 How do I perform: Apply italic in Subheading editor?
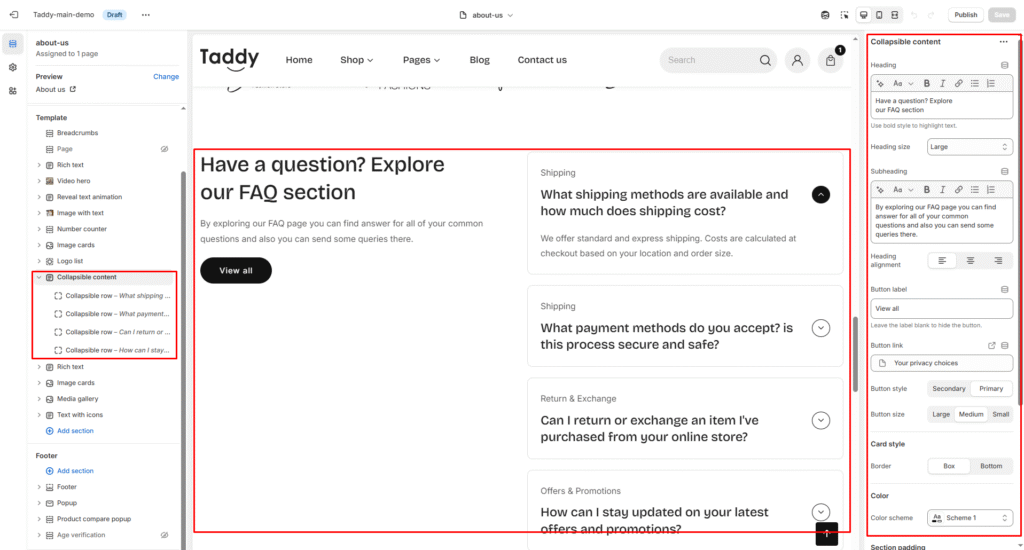[943, 189]
